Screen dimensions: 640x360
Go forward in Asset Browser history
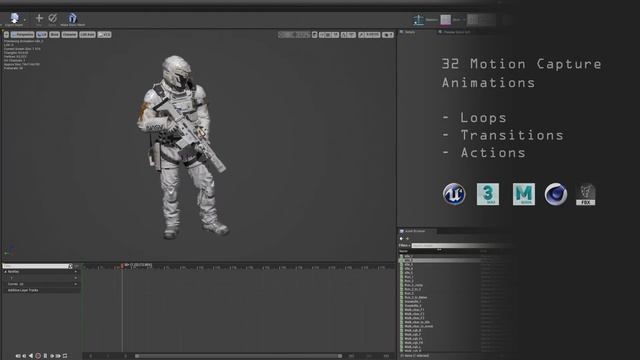[x=407, y=239]
